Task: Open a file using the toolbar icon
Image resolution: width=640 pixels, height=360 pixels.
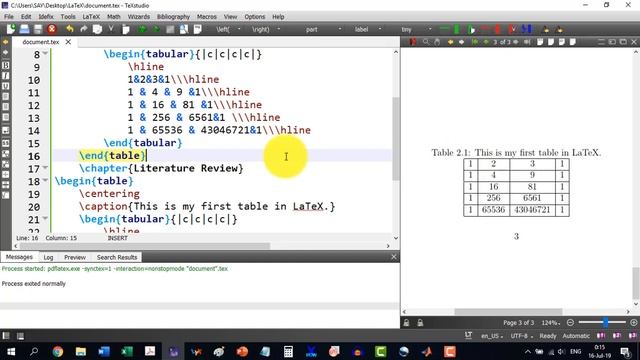Action: [x=24, y=29]
